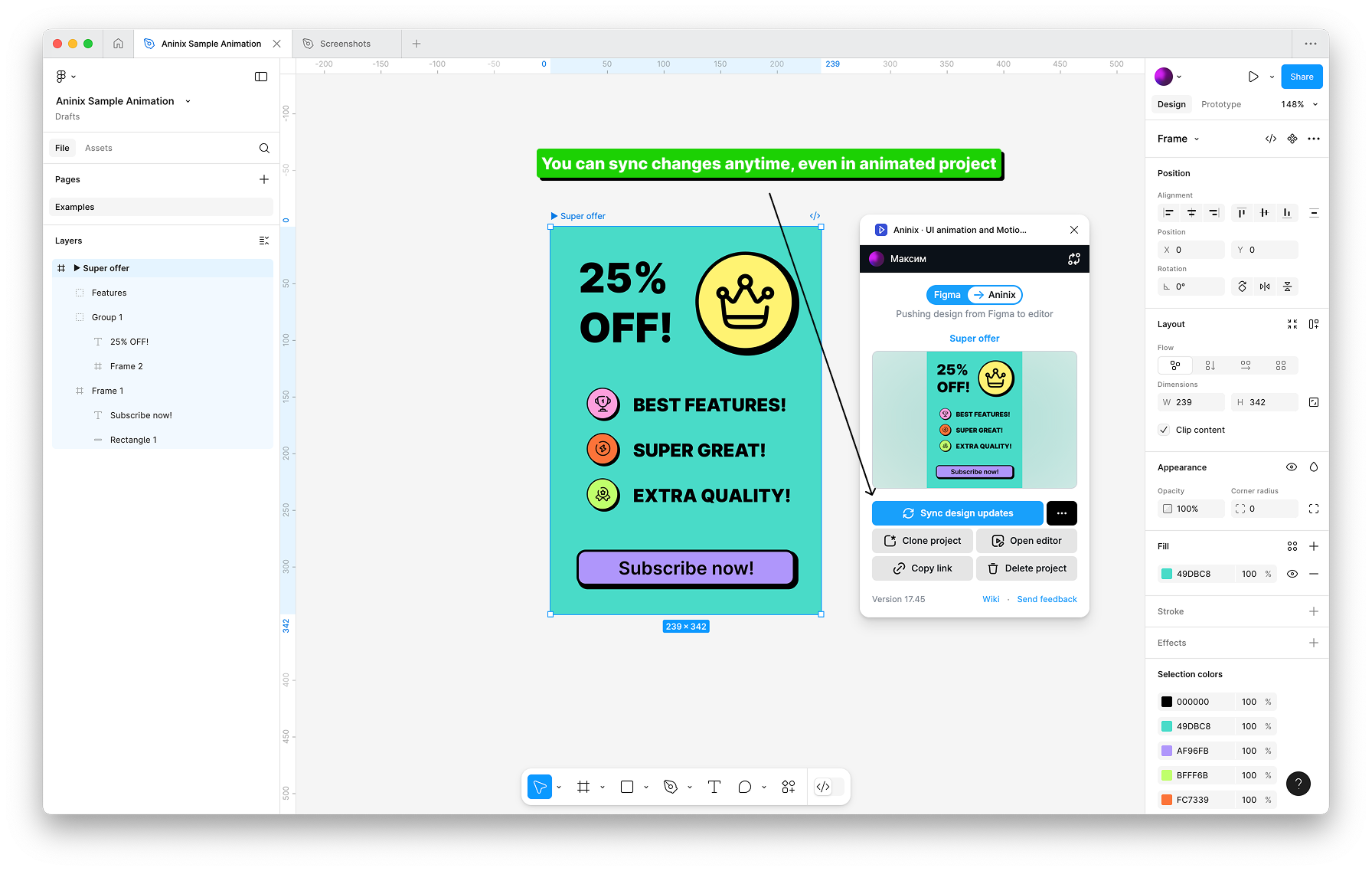Toggle layer visibility eye in Appearance

[x=1292, y=467]
